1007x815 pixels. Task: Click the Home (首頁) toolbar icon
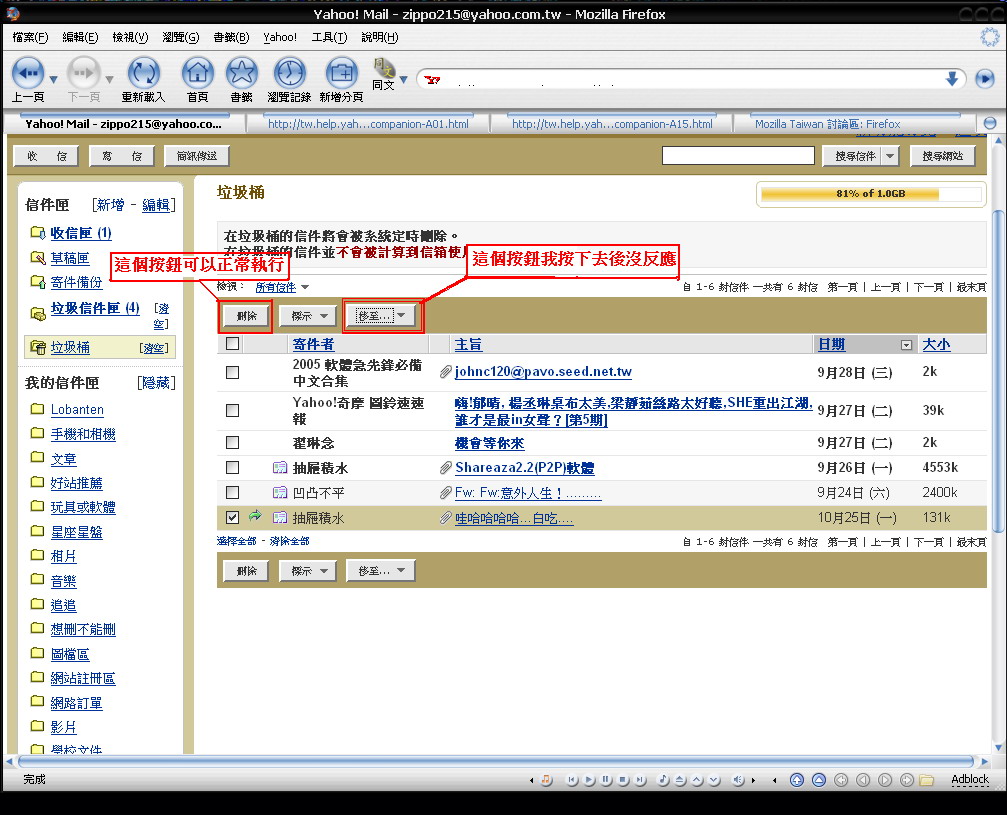point(197,73)
